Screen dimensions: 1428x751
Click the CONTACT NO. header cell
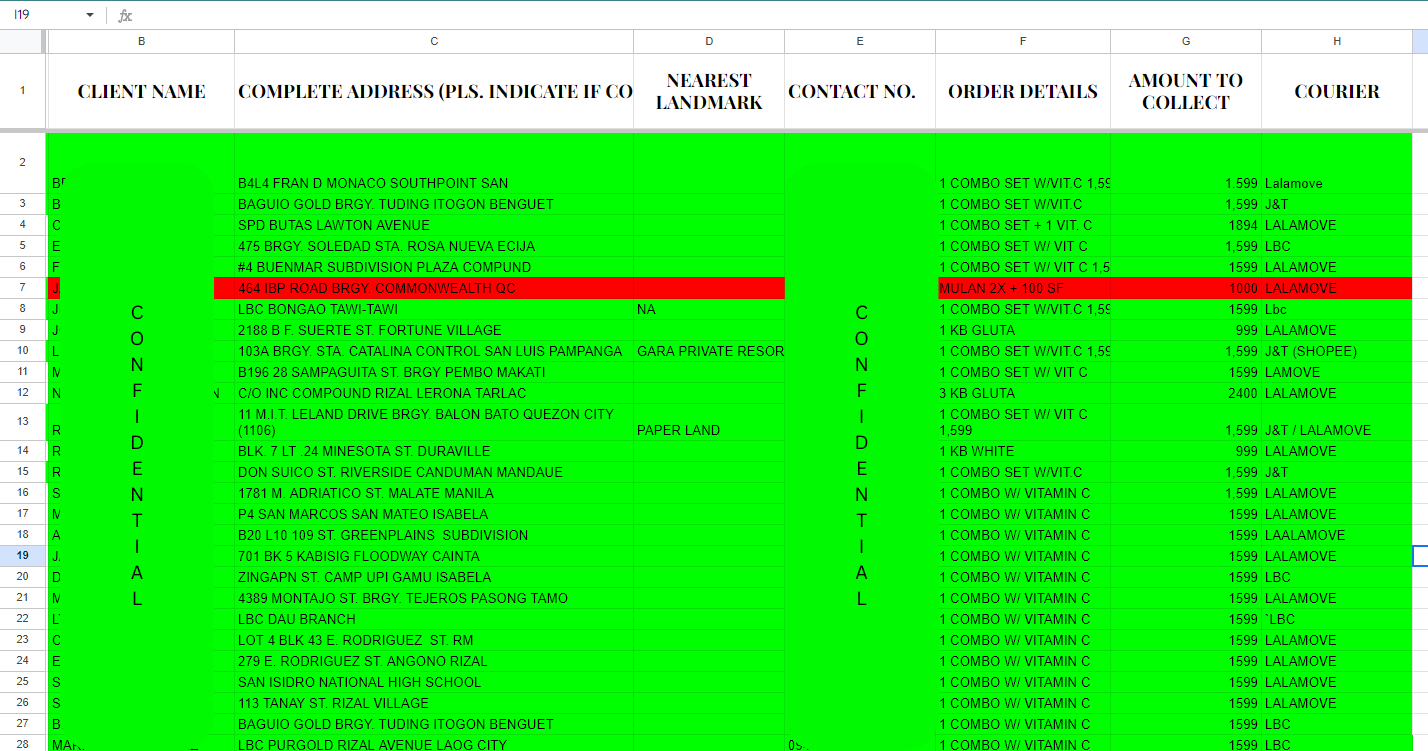pyautogui.click(x=860, y=91)
